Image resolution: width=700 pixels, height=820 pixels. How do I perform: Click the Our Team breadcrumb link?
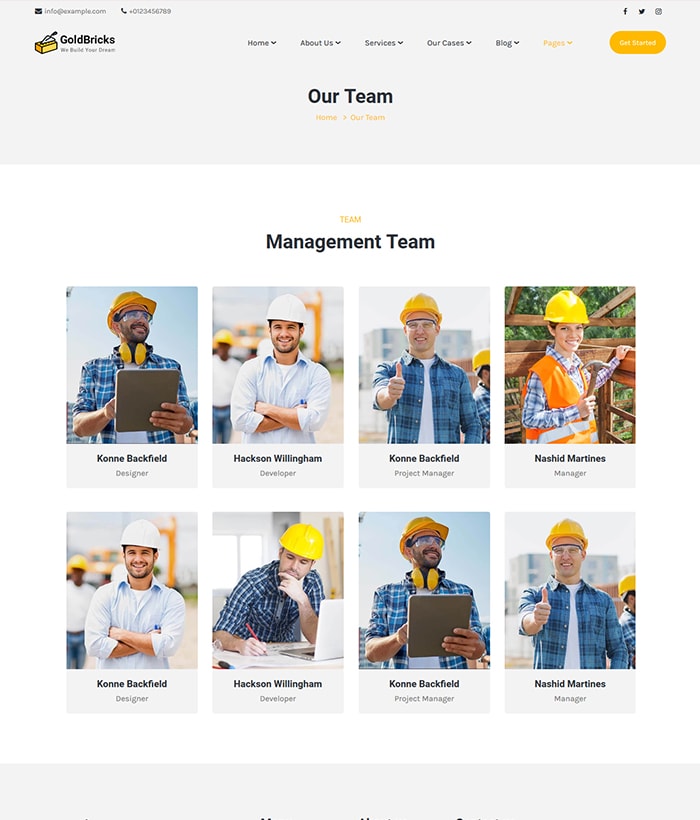pos(367,118)
